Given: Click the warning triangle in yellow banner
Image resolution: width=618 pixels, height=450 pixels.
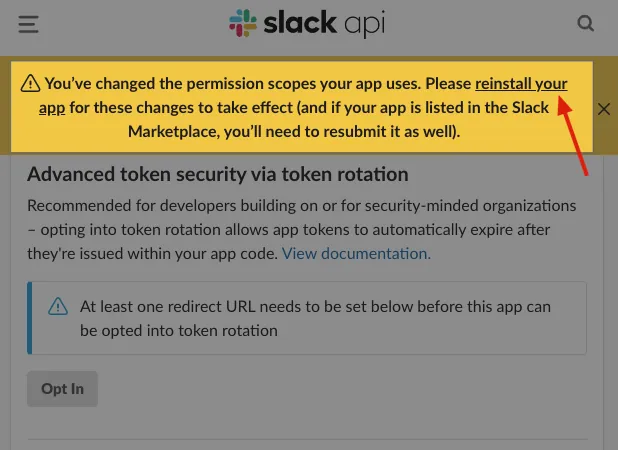Looking at the screenshot, I should coord(30,84).
